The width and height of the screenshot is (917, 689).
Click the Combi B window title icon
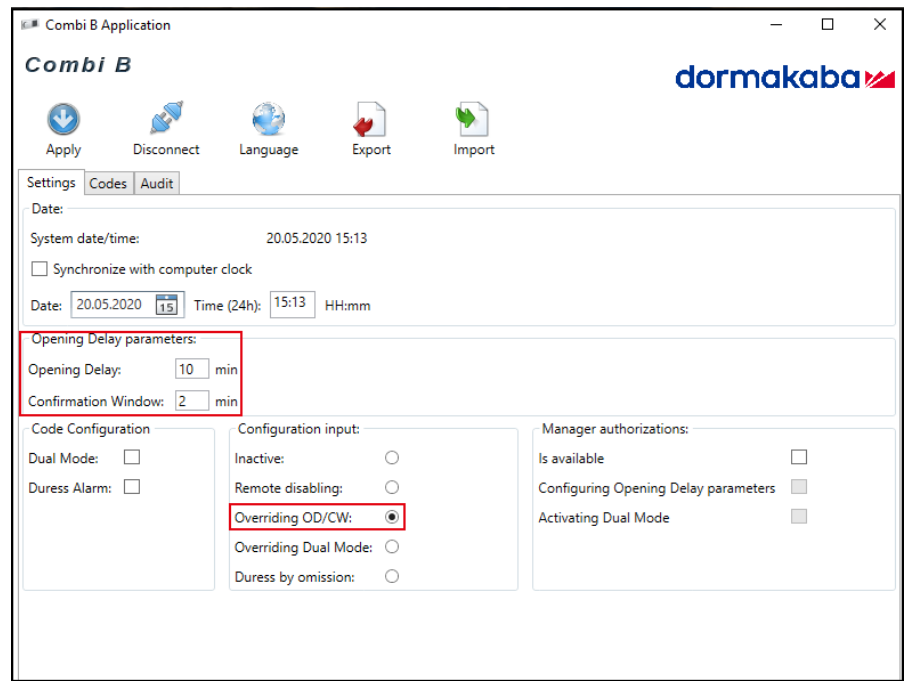tap(29, 25)
